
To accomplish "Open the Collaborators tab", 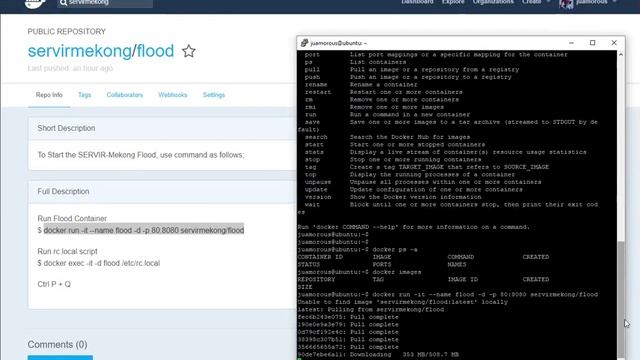I will click(x=124, y=95).
